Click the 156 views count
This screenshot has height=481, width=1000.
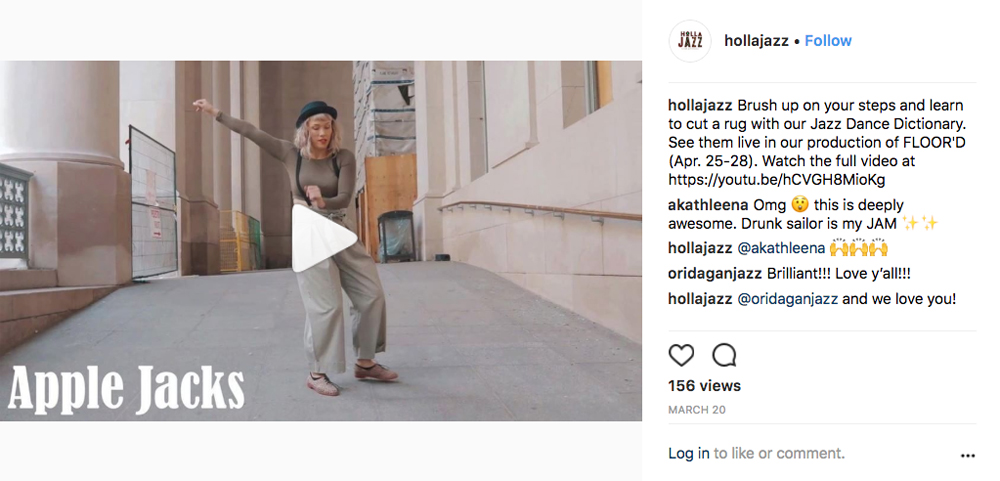(x=704, y=386)
